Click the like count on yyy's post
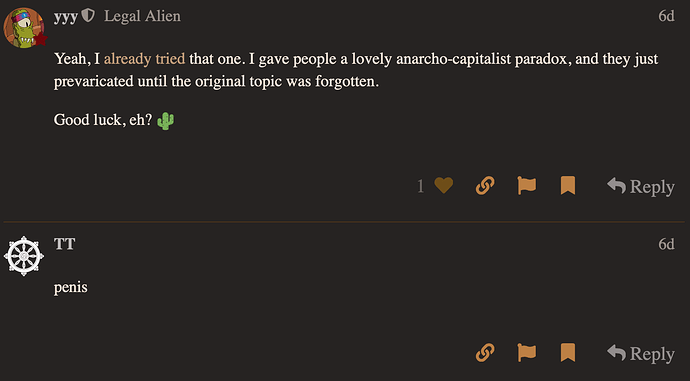The height and width of the screenshot is (381, 690). pos(421,186)
